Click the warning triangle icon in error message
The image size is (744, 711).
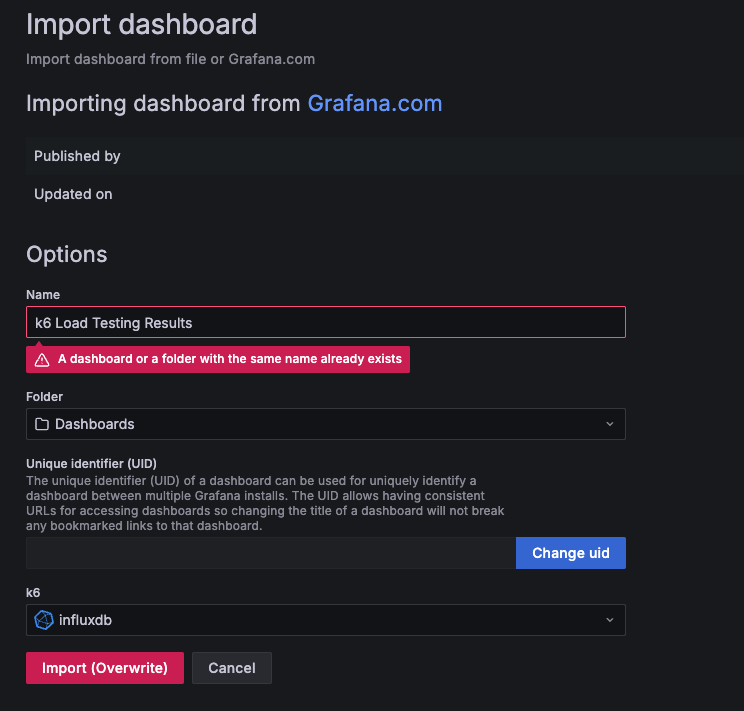[42, 360]
